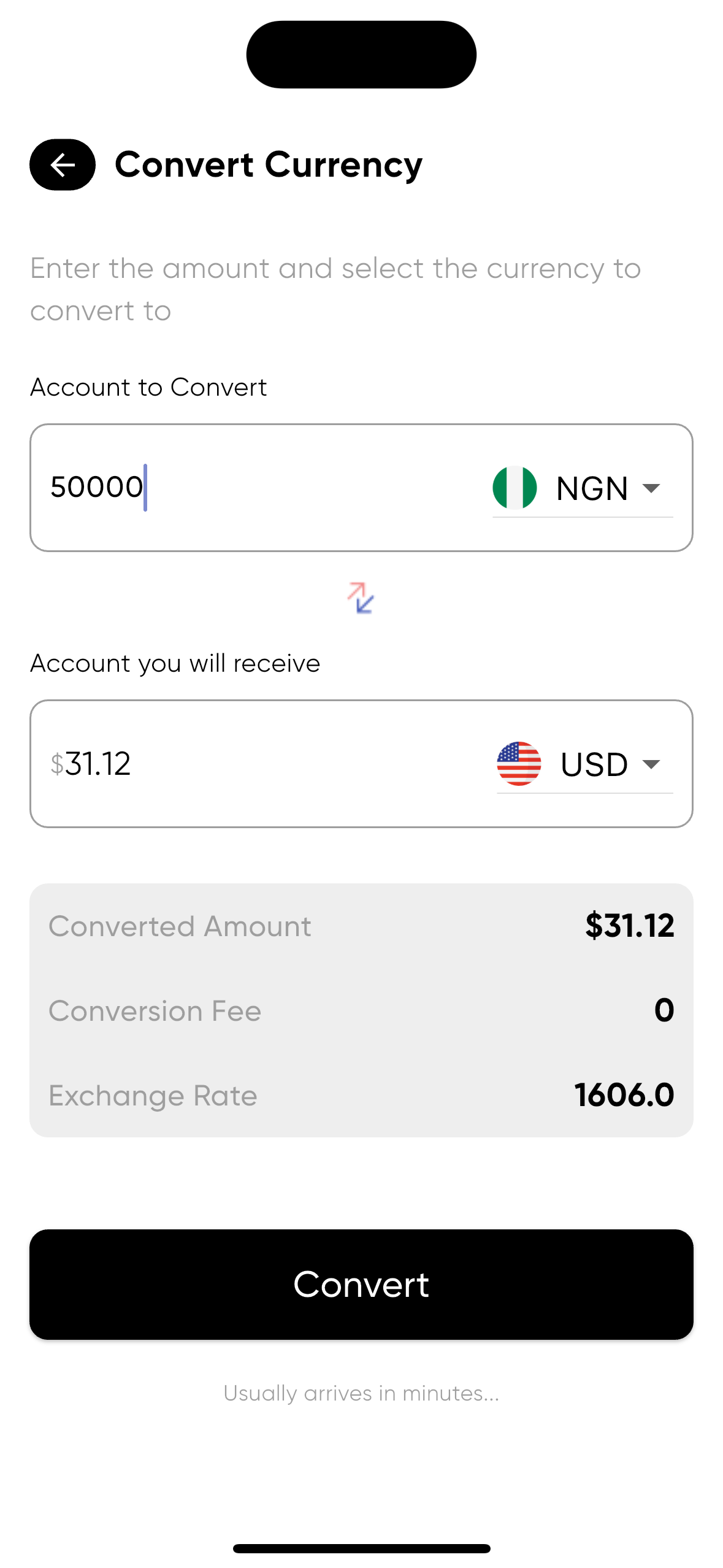Click the Convert button
This screenshot has width=723, height=1568.
point(361,1284)
